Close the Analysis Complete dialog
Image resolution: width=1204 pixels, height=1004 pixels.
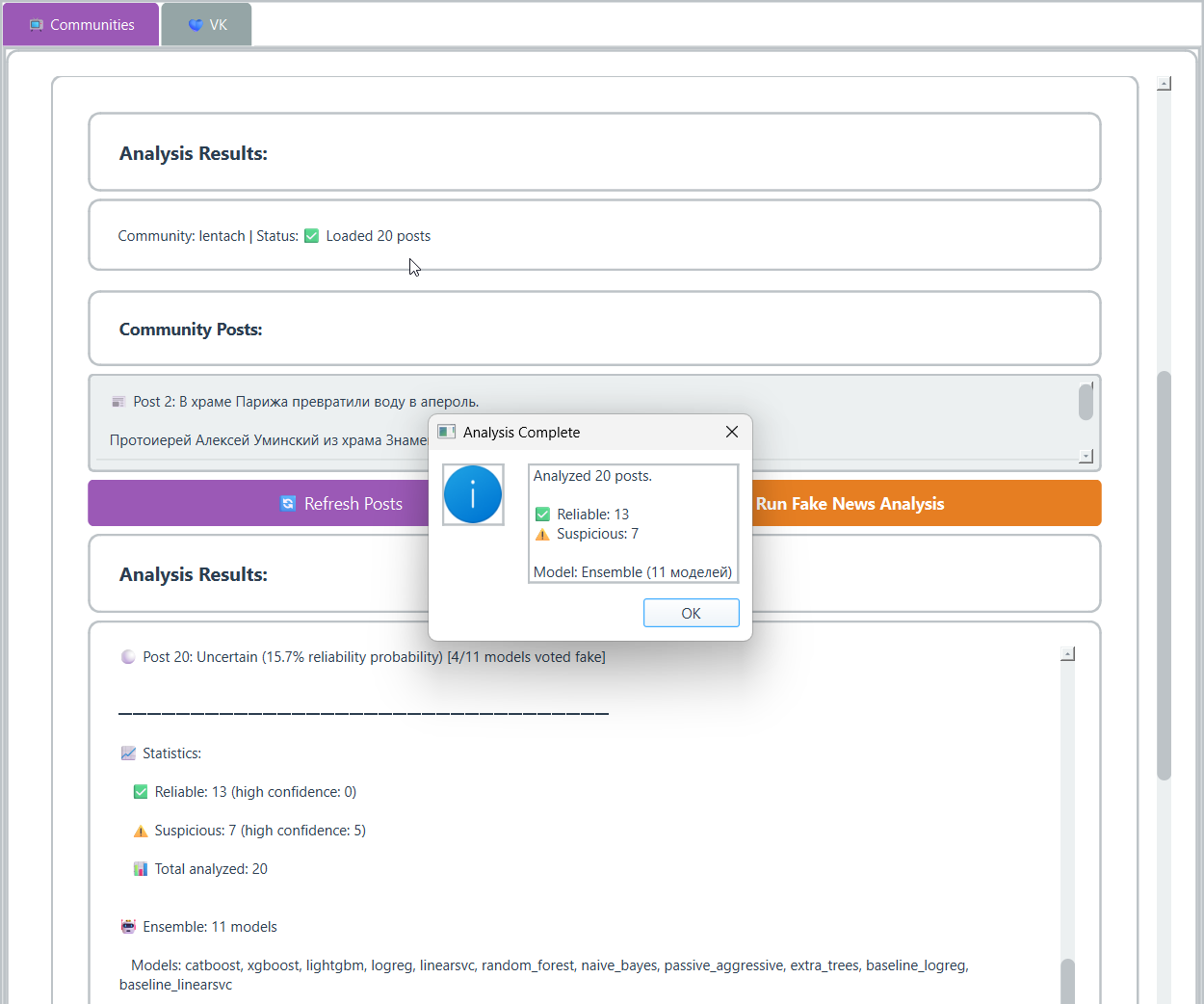click(x=732, y=432)
